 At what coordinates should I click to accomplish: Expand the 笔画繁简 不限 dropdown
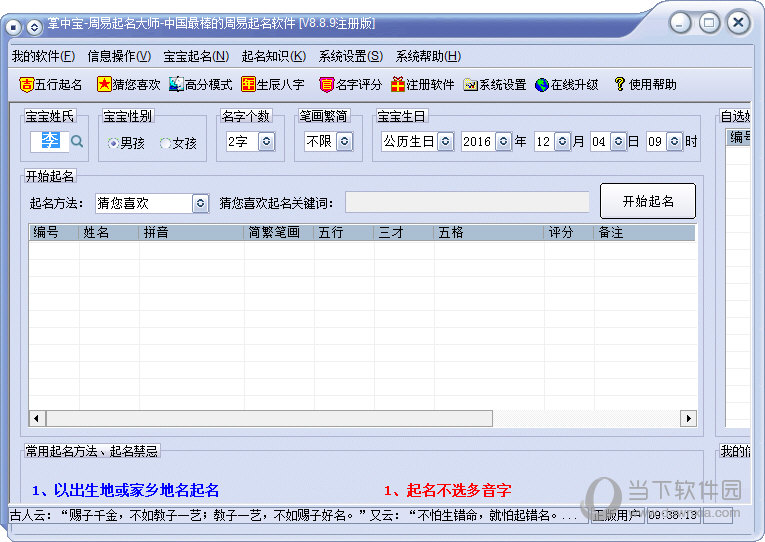344,141
